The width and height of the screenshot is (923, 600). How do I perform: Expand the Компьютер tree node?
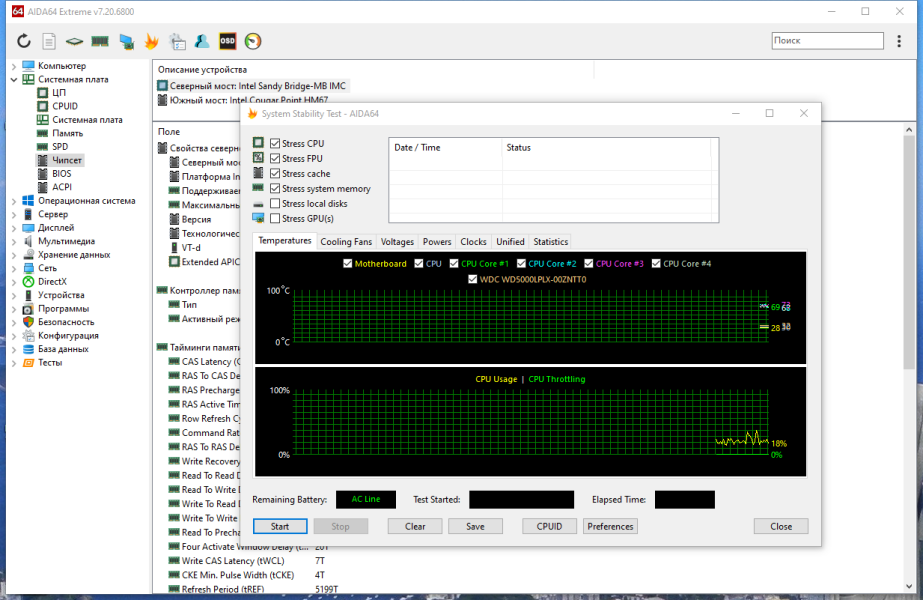click(x=14, y=66)
